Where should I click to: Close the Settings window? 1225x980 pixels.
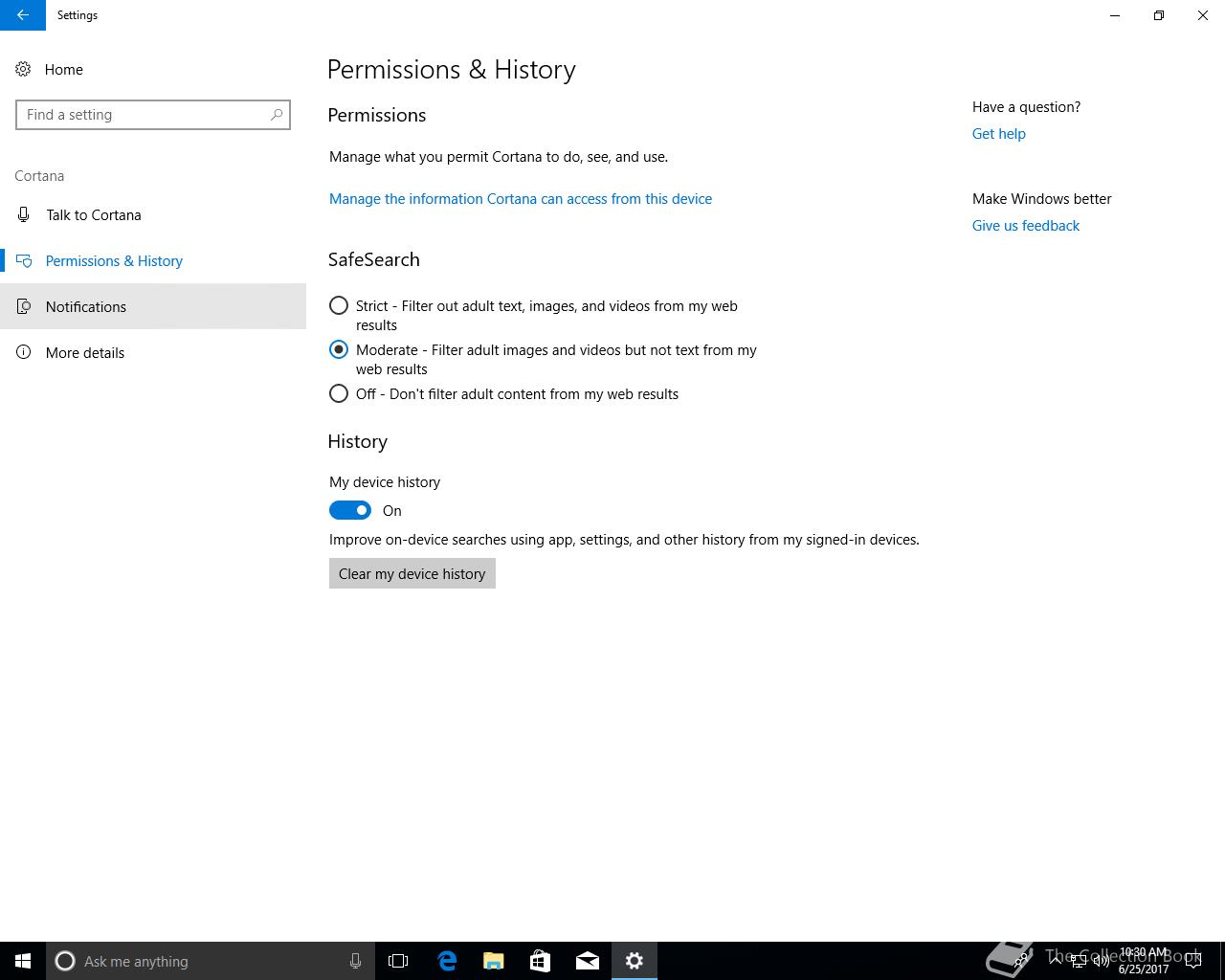tap(1203, 15)
